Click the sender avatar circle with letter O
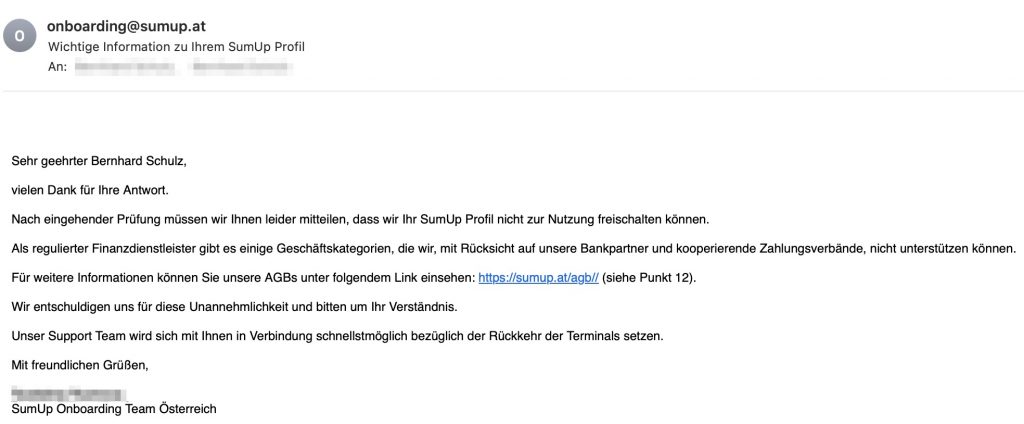The width and height of the screenshot is (1024, 424). click(20, 35)
